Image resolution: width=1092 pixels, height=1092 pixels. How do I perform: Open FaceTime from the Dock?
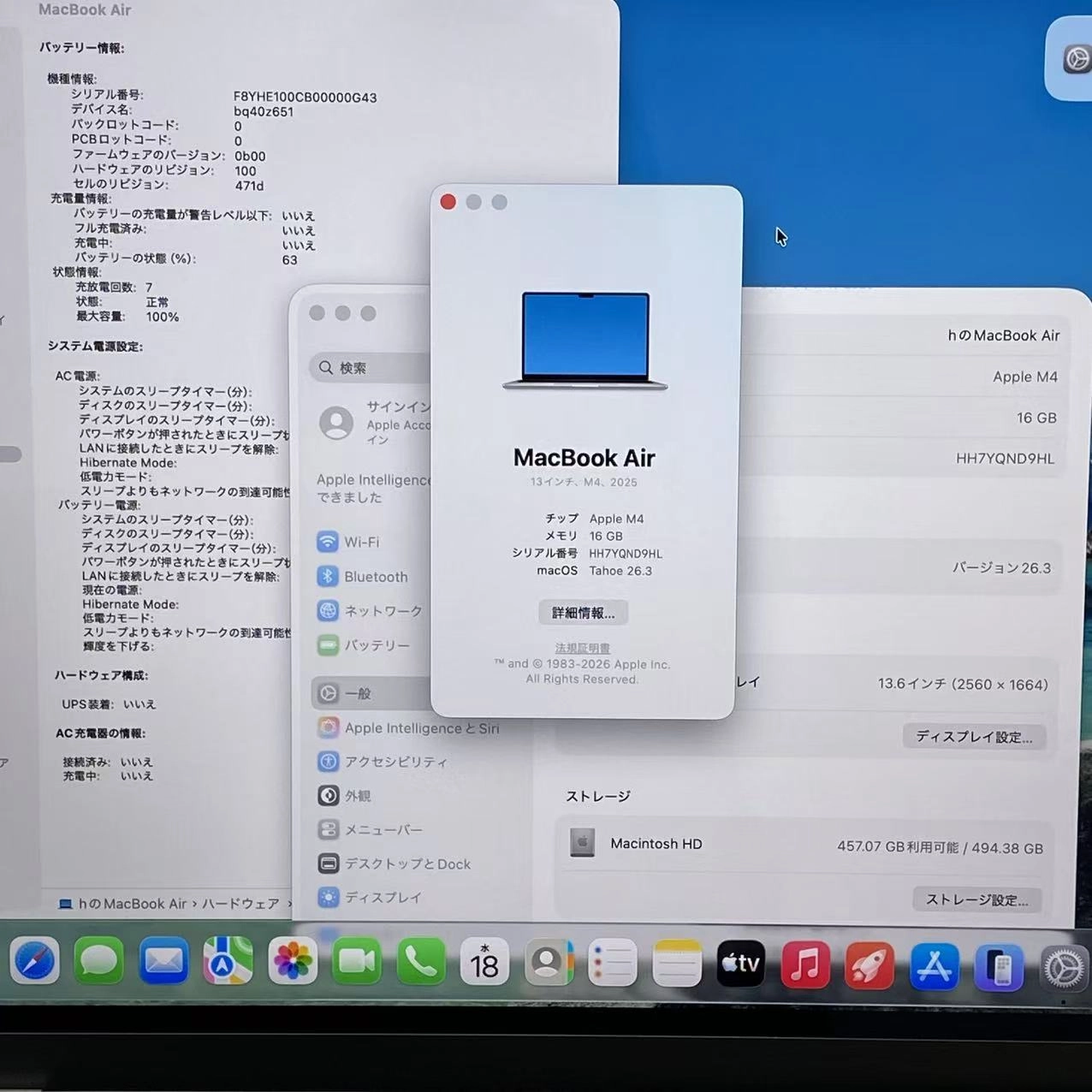[356, 960]
